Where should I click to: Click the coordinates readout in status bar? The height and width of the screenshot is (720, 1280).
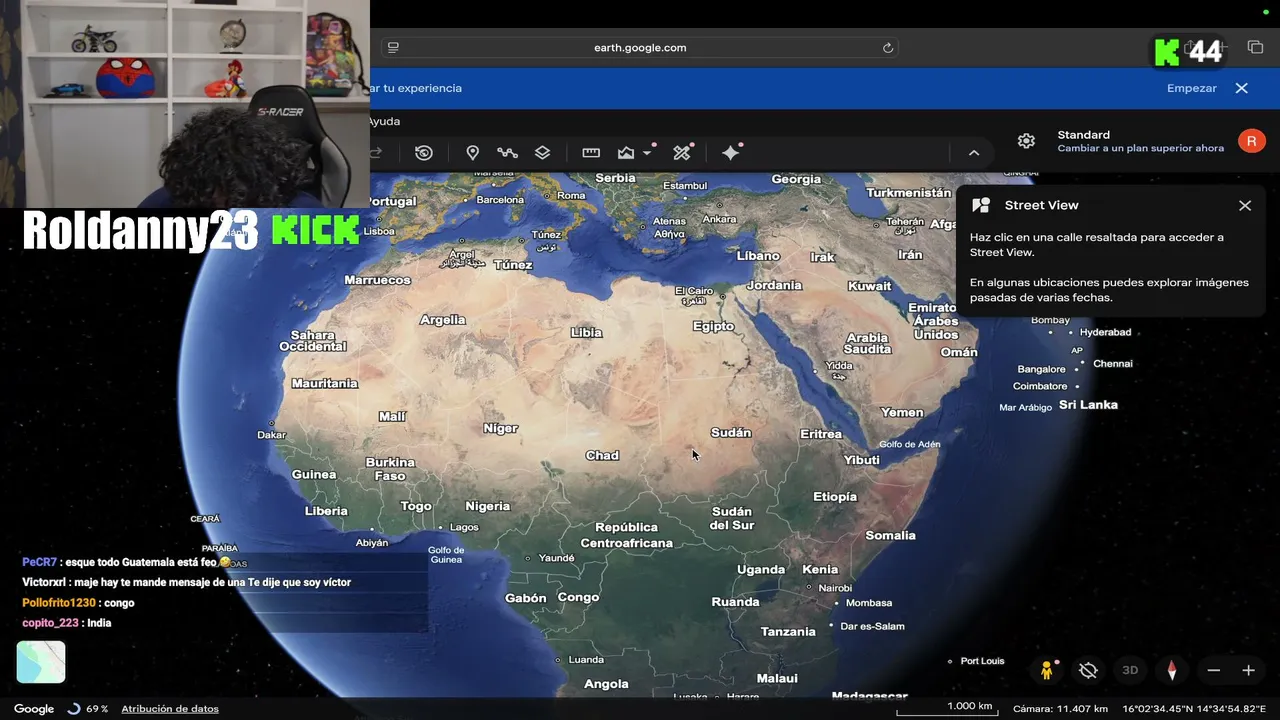(x=1194, y=708)
